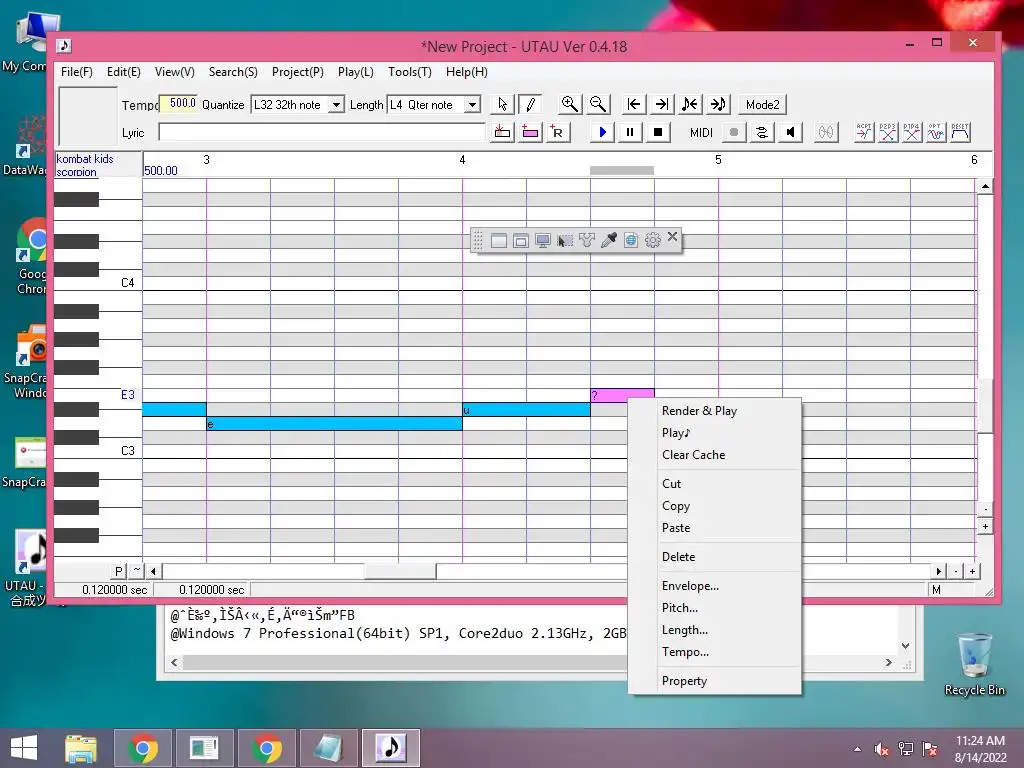This screenshot has height=768, width=1024.
Task: Click the zoom out magnifier icon
Action: (x=598, y=104)
